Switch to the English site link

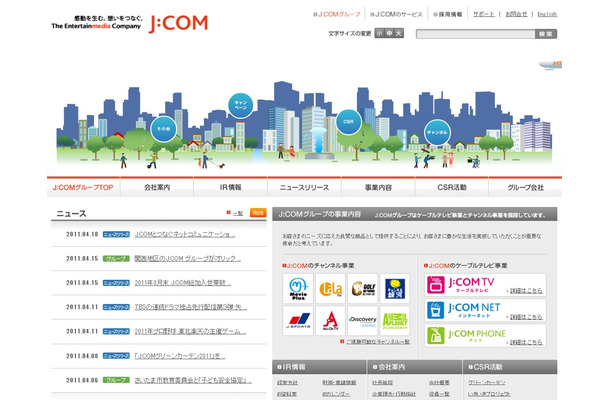coord(547,14)
